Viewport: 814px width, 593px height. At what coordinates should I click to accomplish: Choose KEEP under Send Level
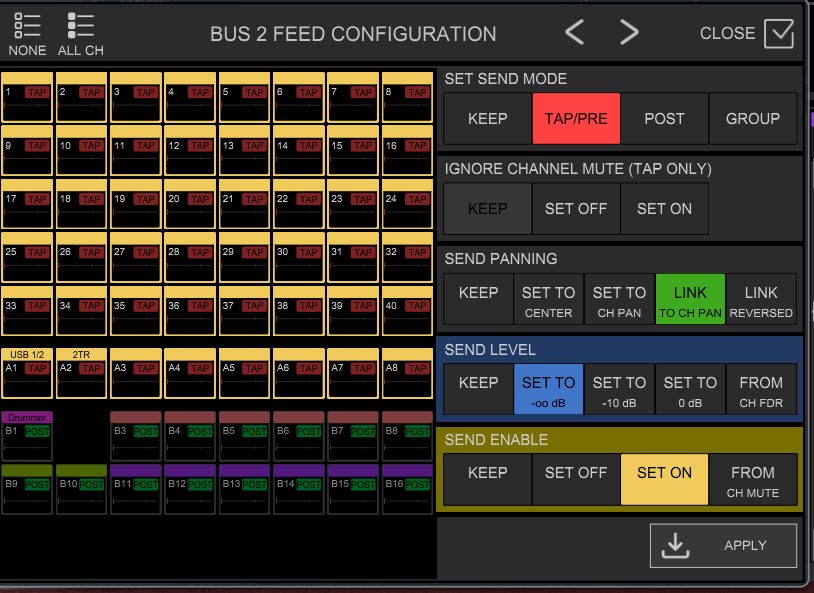click(478, 389)
